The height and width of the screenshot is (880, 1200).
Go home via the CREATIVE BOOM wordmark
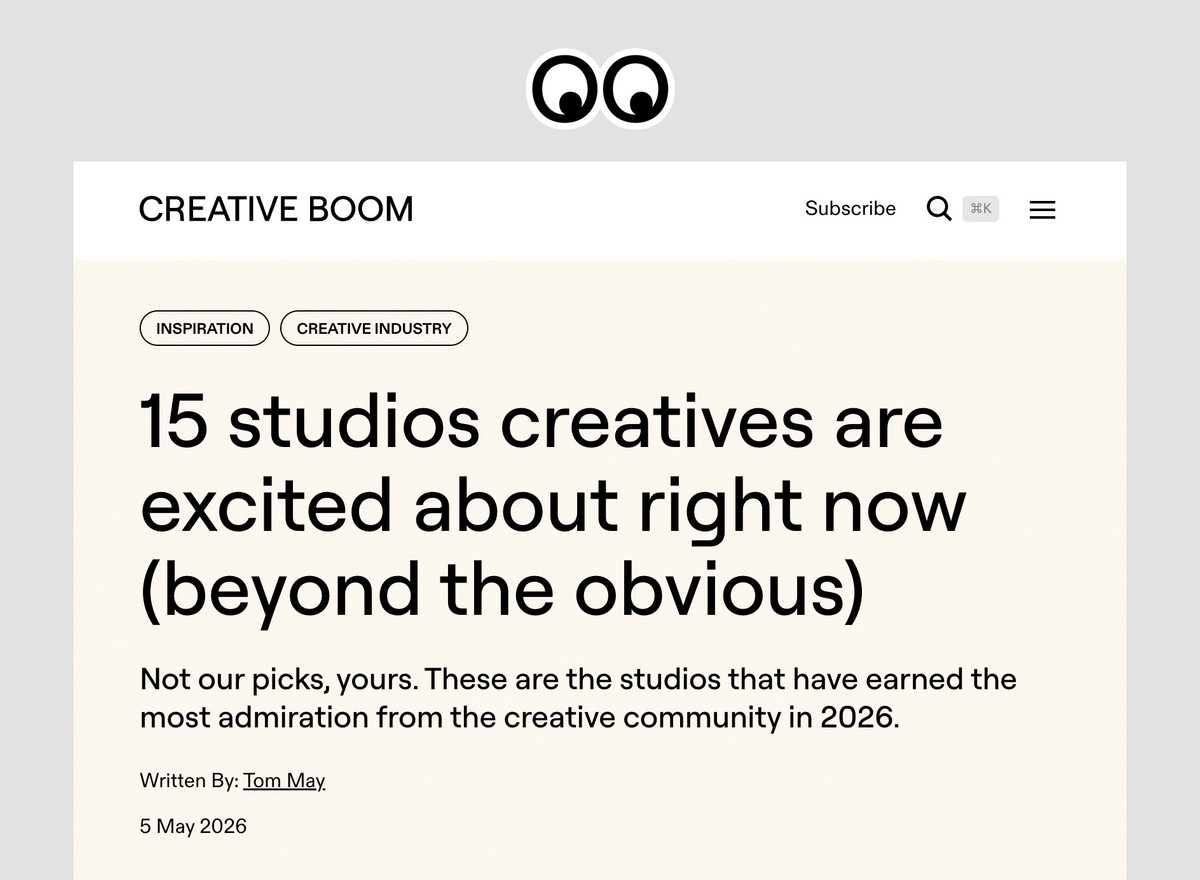pyautogui.click(x=276, y=209)
